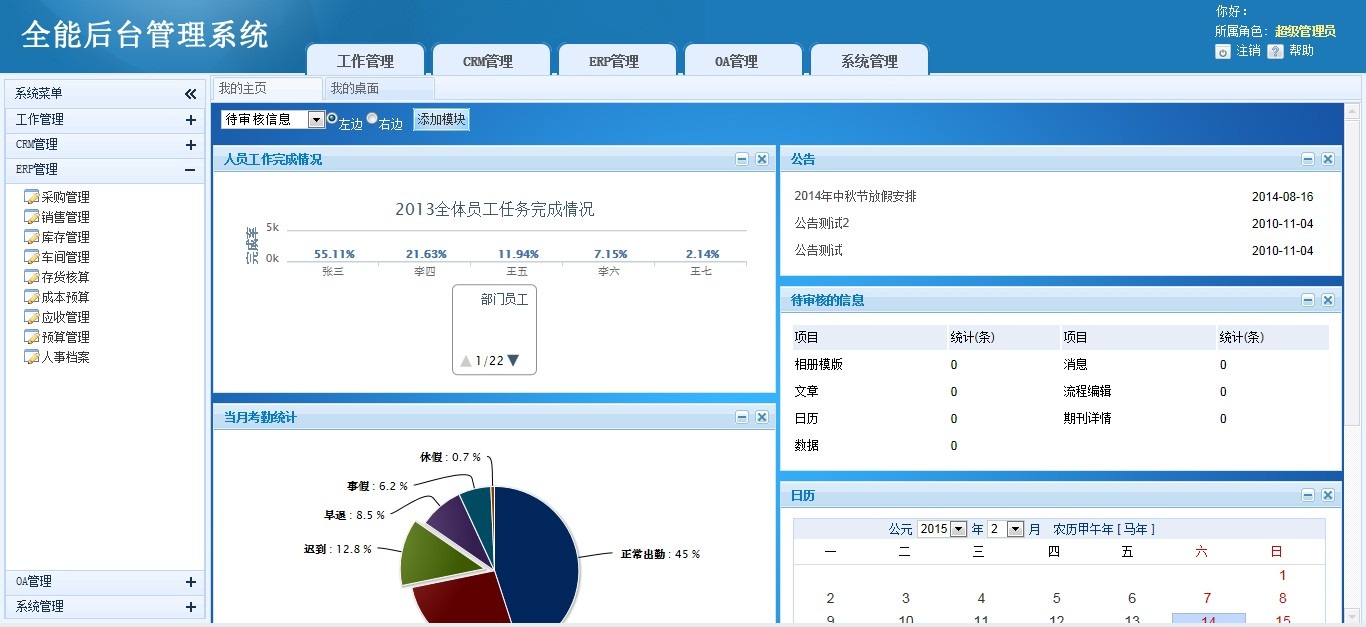Open the 2014年中秋节放假安排 announcement
Viewport: 1366px width, 627px height.
tap(855, 197)
